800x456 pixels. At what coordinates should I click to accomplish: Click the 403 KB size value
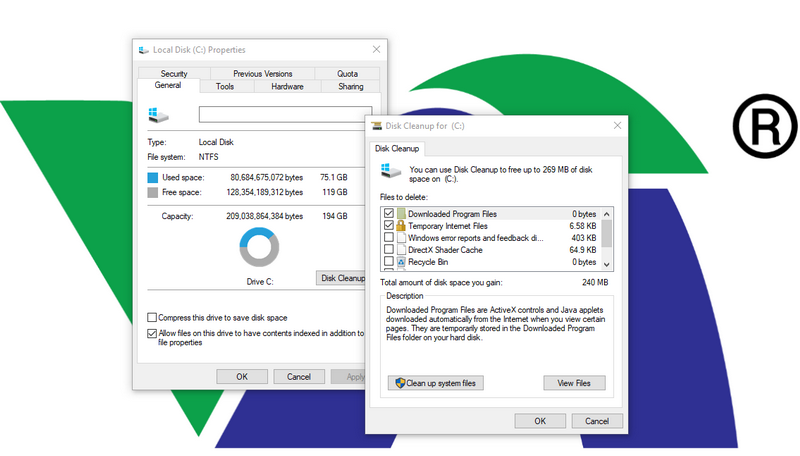click(584, 238)
